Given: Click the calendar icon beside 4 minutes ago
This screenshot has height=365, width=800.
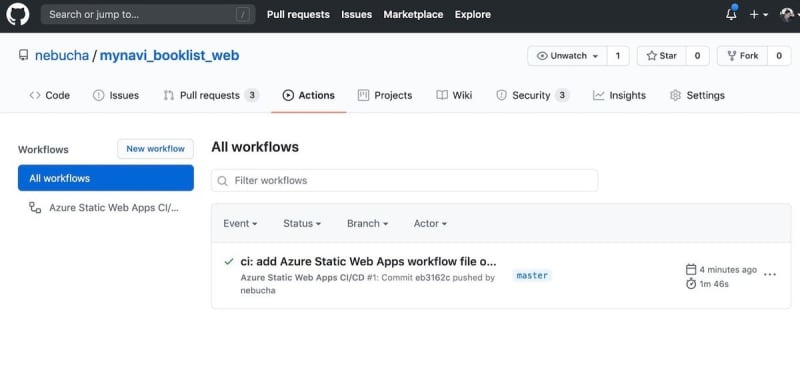Looking at the screenshot, I should [691, 270].
